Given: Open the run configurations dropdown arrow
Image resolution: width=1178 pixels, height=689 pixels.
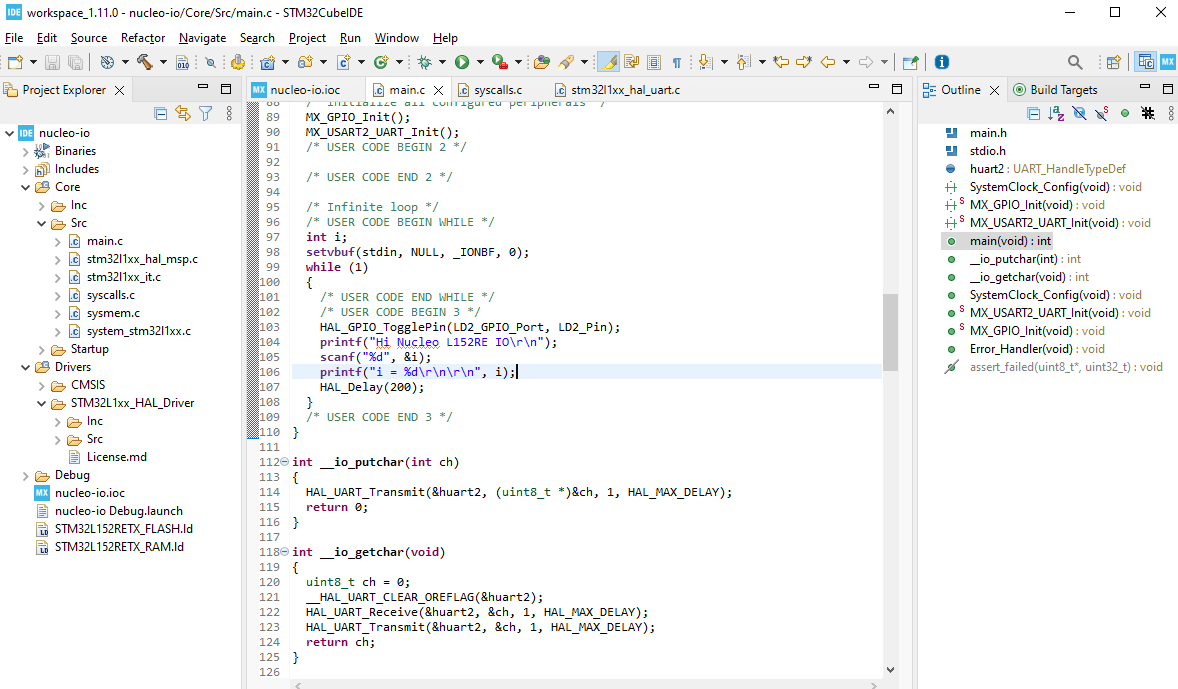Looking at the screenshot, I should point(479,62).
